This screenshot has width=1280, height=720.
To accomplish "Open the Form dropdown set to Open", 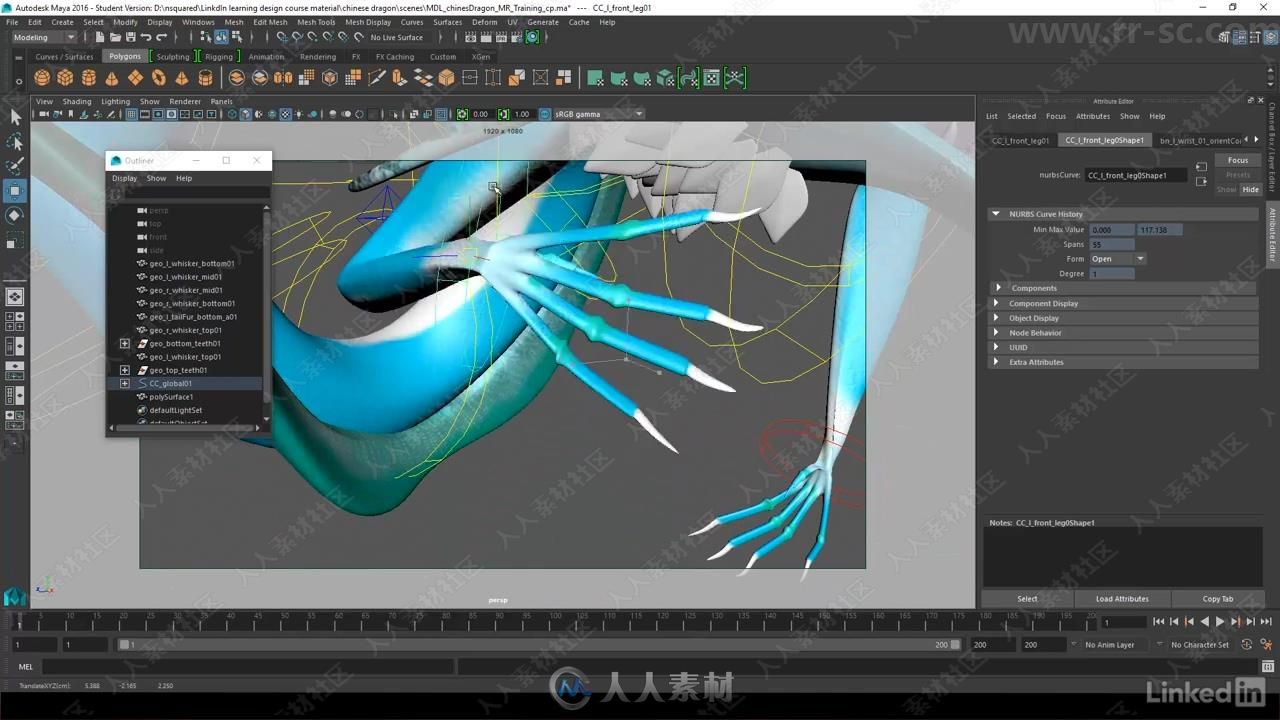I will 1117,259.
